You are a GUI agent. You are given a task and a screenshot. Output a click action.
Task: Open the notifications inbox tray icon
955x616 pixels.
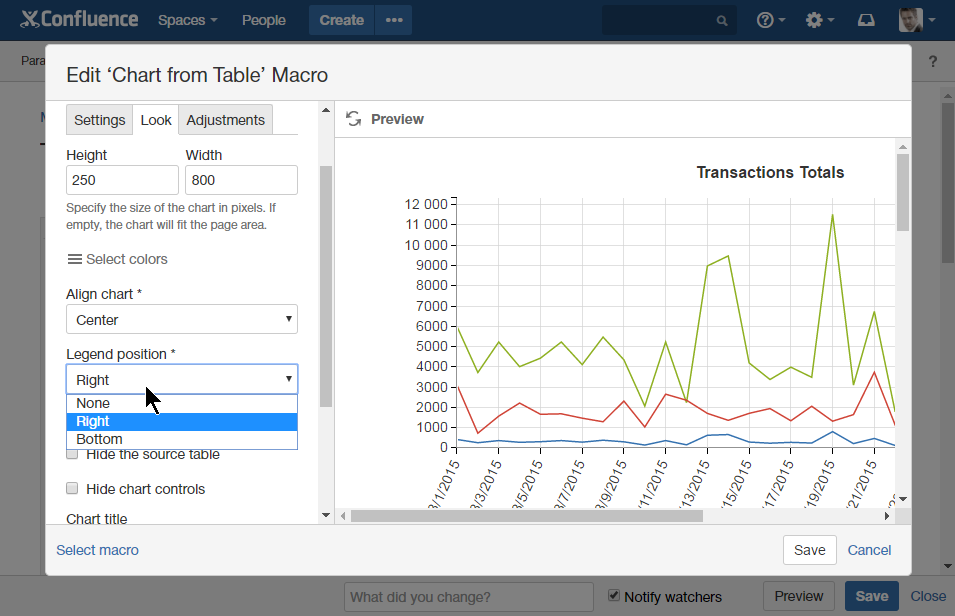867,20
